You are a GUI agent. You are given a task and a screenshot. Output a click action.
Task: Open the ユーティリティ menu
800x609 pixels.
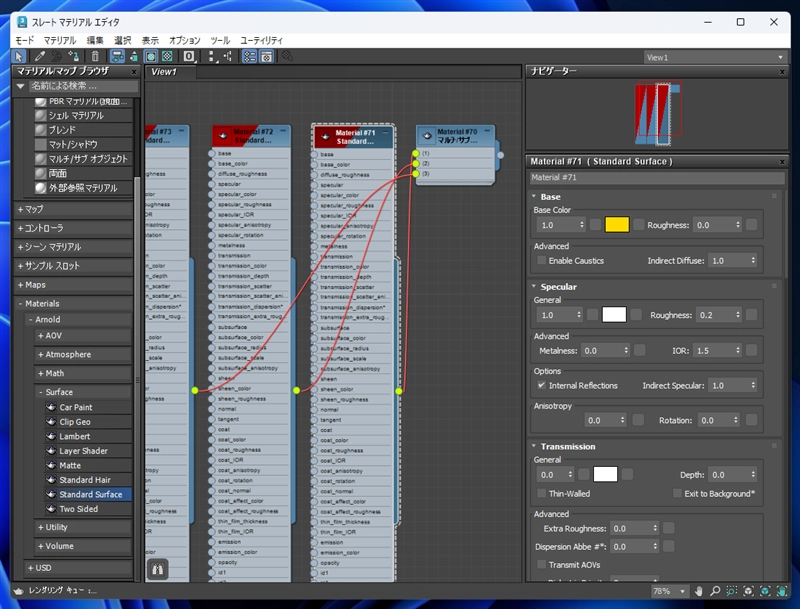pos(261,40)
